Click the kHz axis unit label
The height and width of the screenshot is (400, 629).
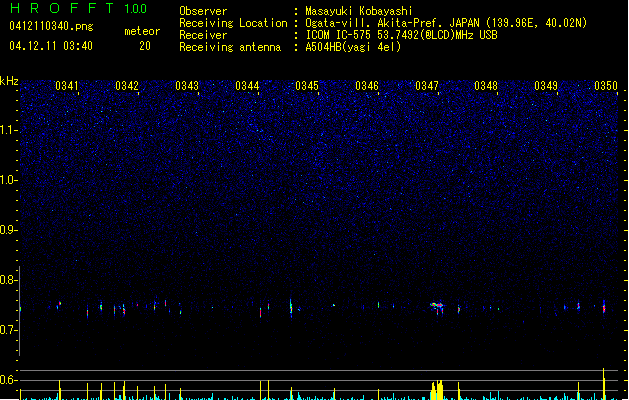tap(9, 81)
